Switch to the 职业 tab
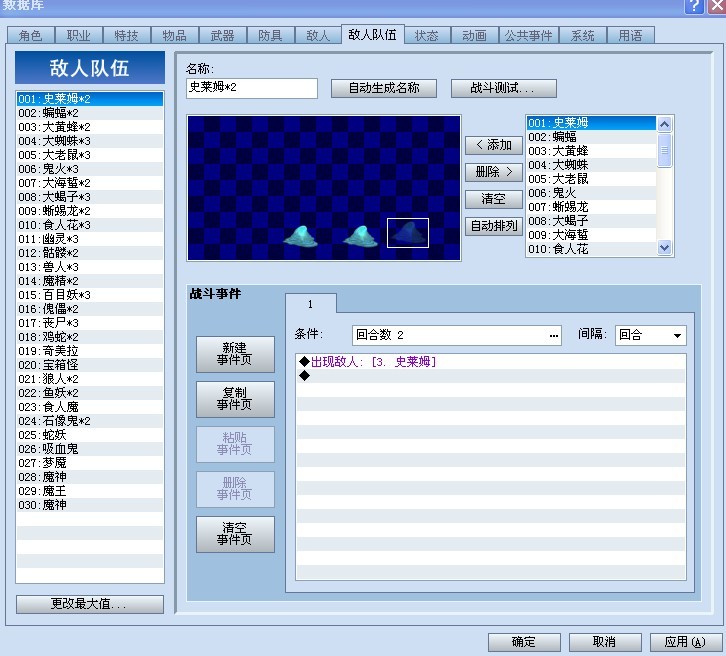726x656 pixels. click(x=79, y=35)
